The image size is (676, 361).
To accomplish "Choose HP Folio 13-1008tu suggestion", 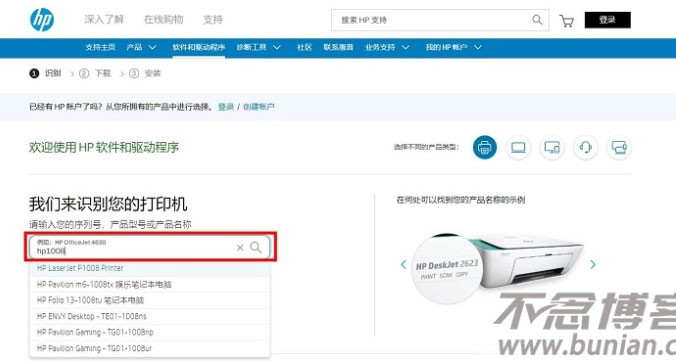I will tap(150, 300).
